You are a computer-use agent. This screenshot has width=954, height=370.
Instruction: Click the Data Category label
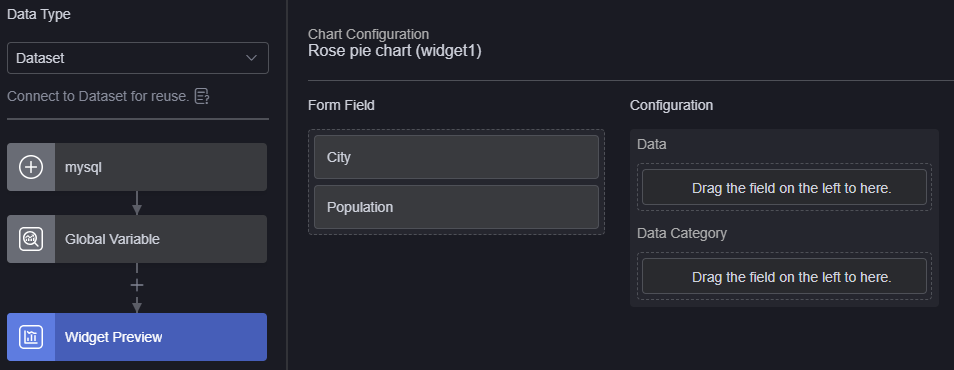pos(681,233)
